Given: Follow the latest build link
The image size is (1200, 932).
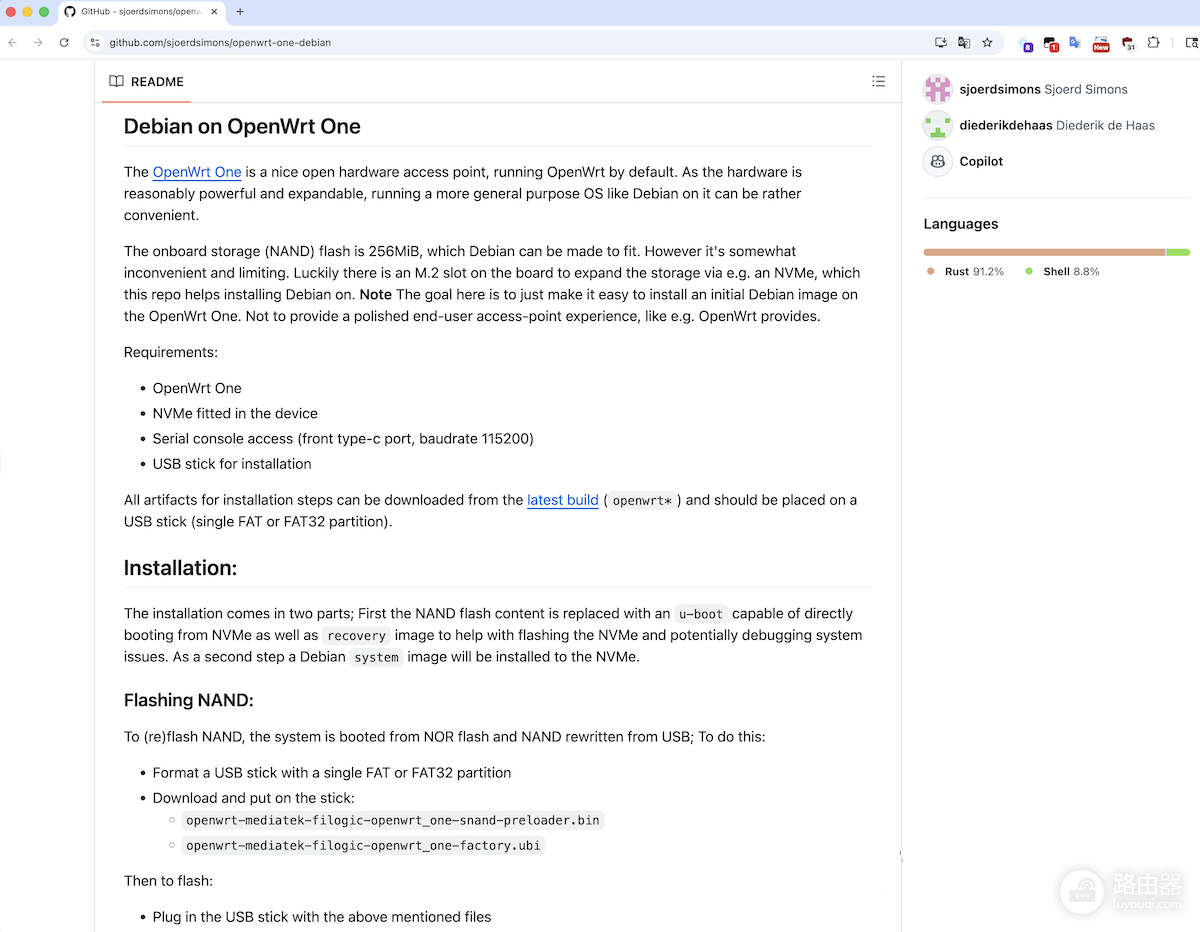Looking at the screenshot, I should 563,500.
